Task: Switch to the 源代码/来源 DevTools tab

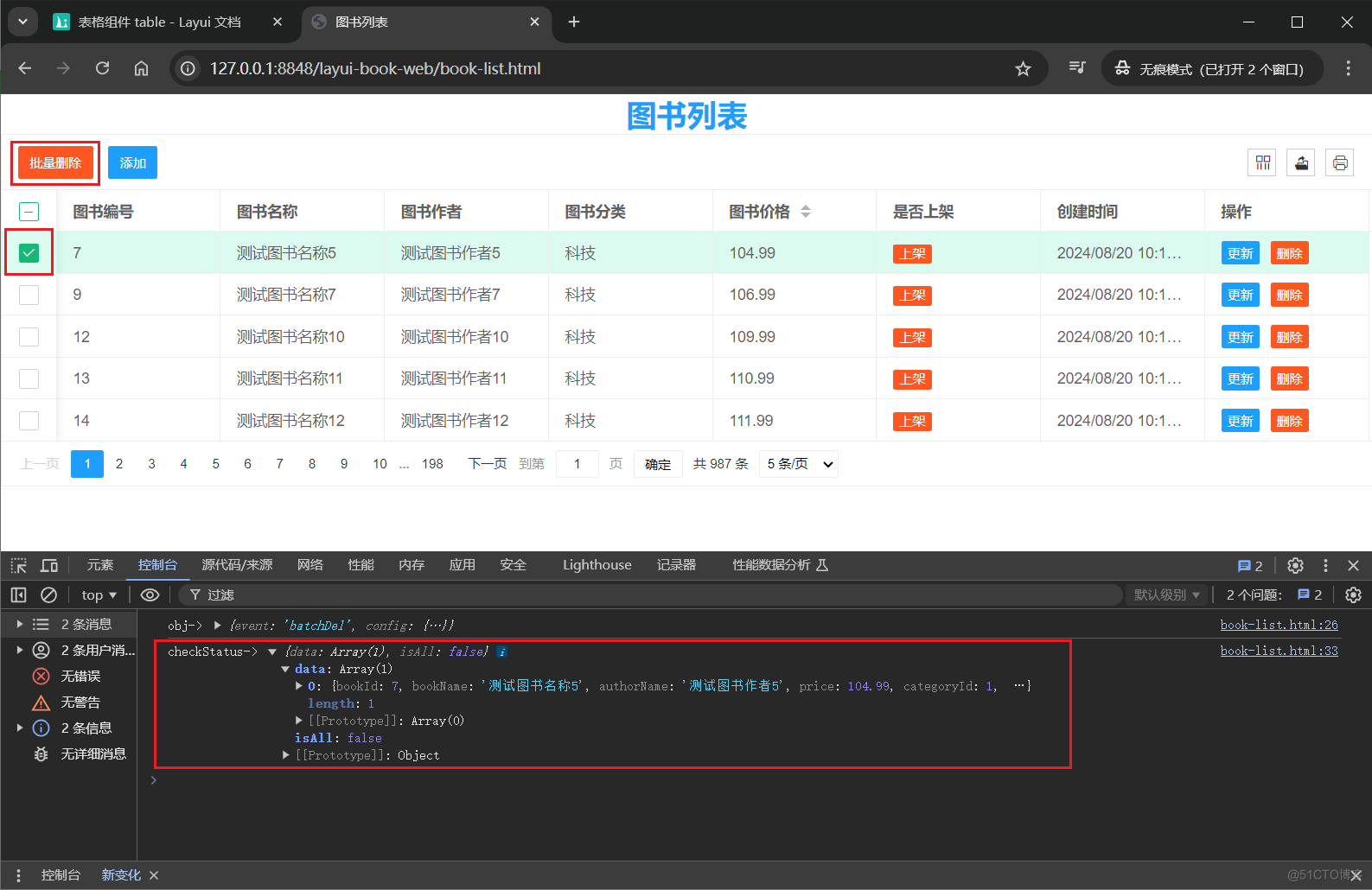Action: click(237, 565)
